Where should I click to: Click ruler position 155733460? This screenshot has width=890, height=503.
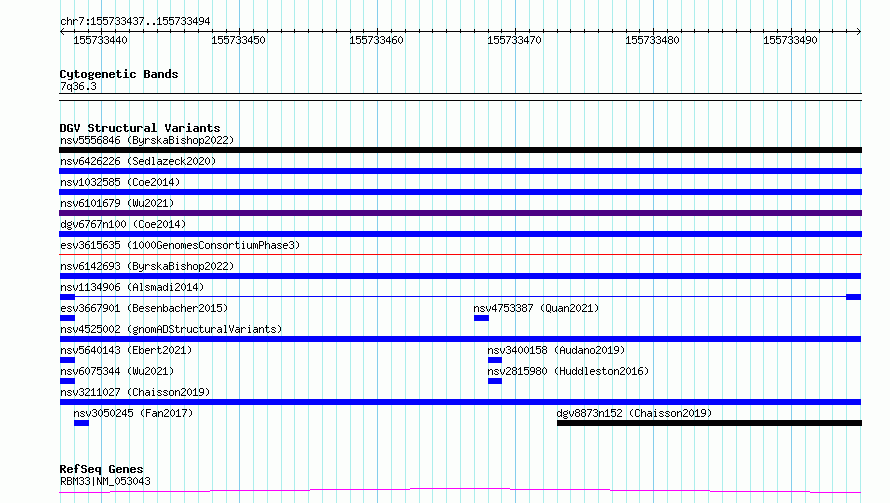(x=376, y=40)
